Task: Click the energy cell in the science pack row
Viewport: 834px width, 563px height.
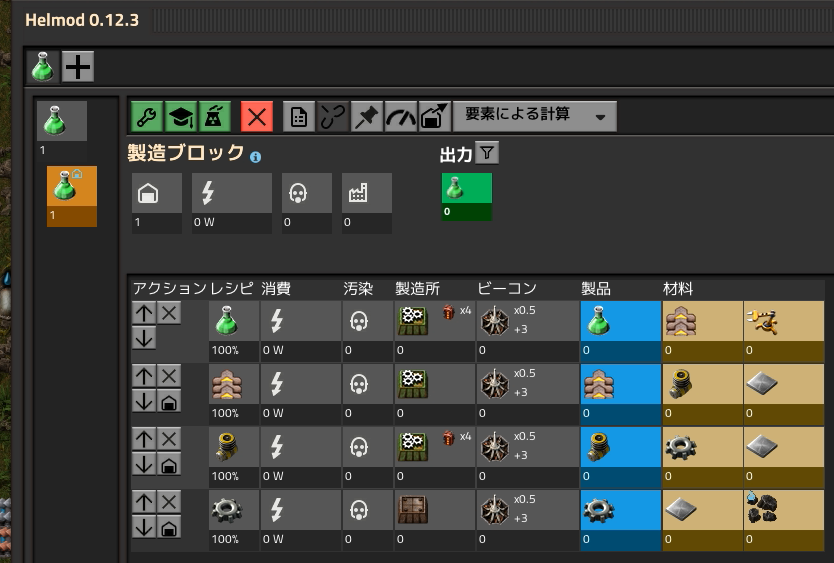Action: click(301, 331)
